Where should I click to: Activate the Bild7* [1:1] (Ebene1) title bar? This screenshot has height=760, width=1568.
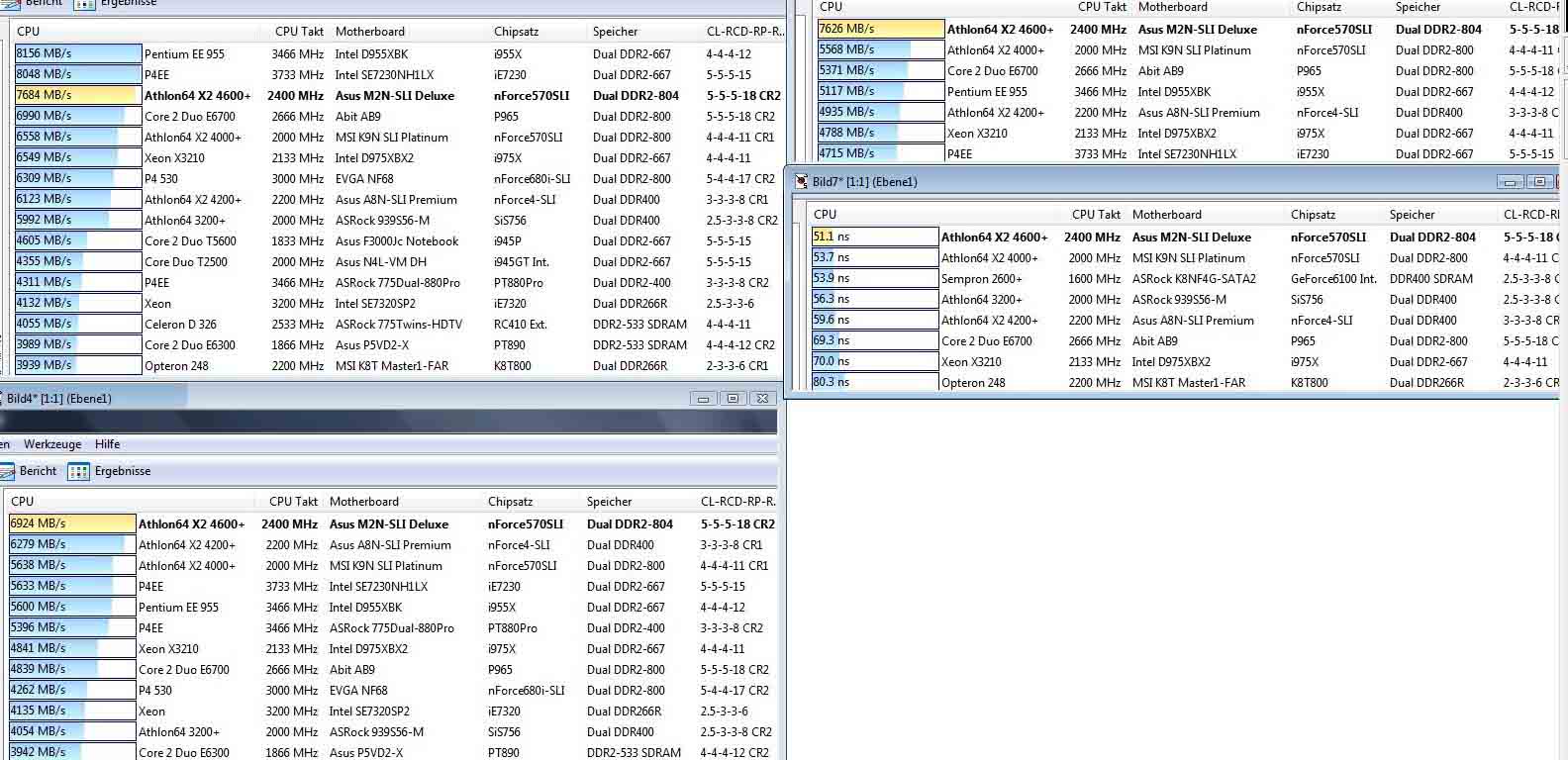pyautogui.click(x=1174, y=182)
